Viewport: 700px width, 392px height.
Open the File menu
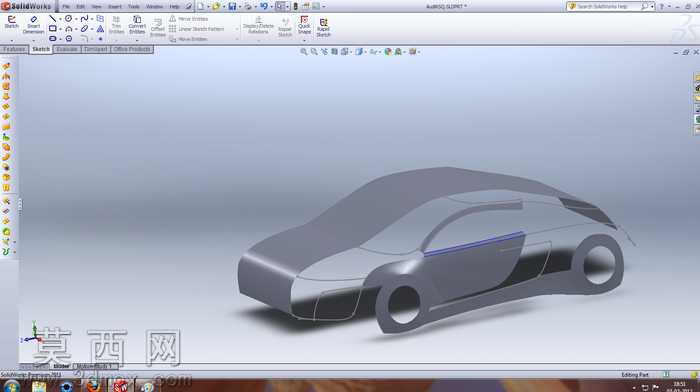click(66, 7)
